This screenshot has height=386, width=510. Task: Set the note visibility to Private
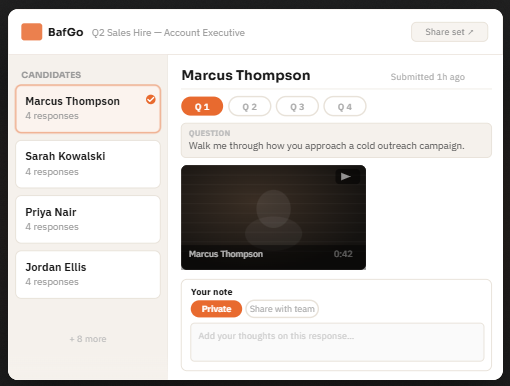pos(216,309)
